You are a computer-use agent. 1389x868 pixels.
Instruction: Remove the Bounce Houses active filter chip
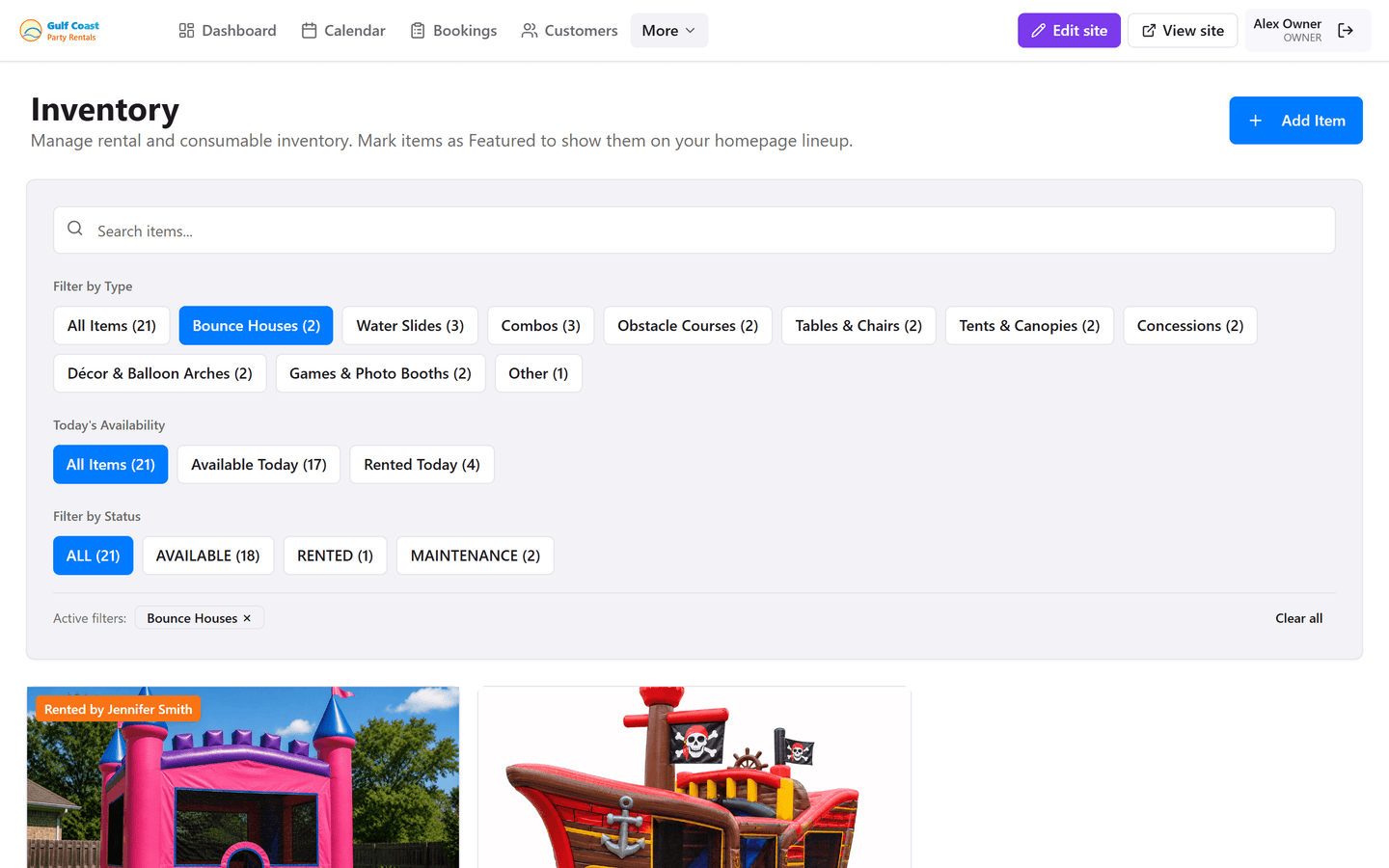(x=247, y=618)
